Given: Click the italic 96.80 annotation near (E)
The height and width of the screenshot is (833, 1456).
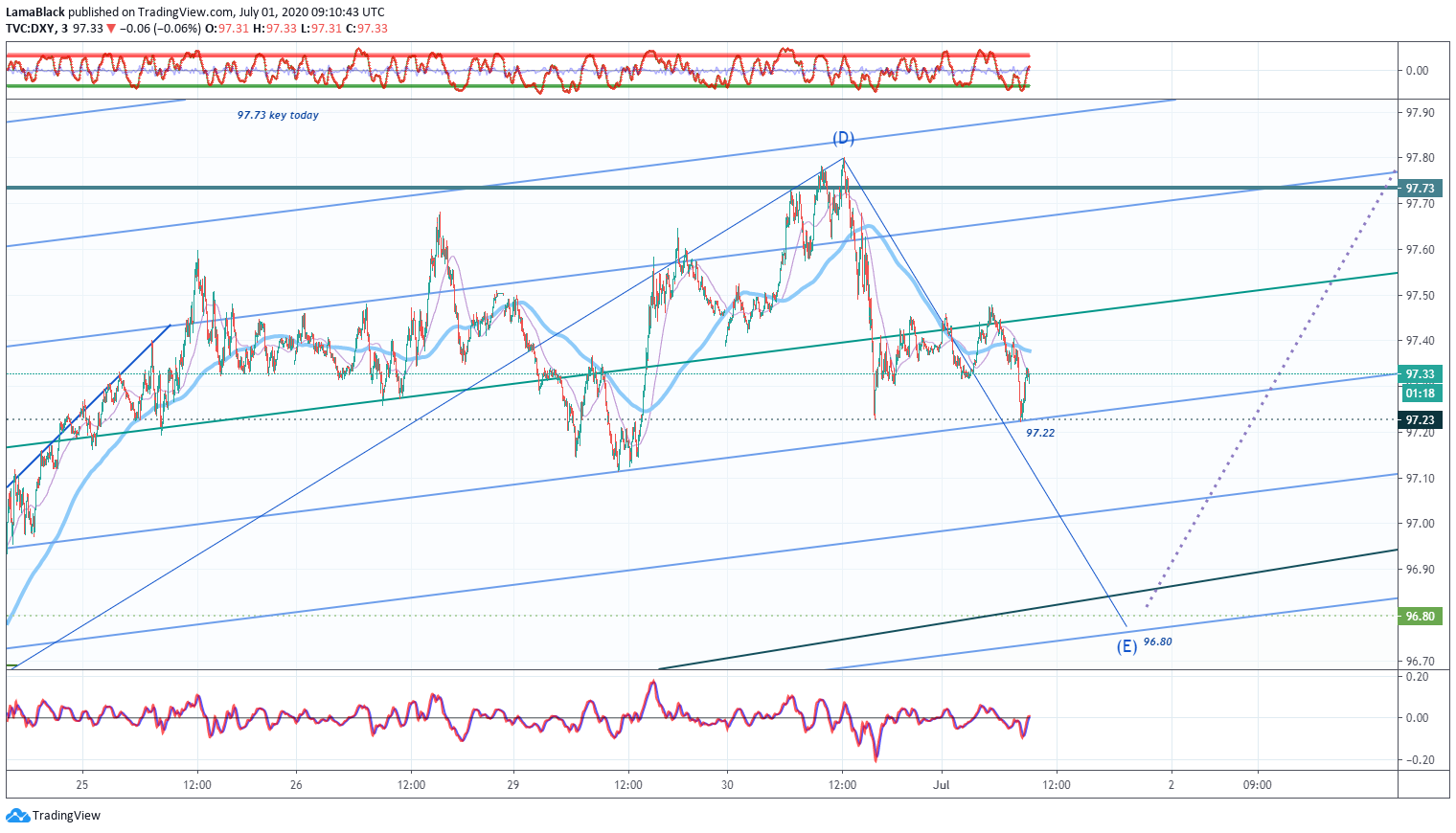Looking at the screenshot, I should pyautogui.click(x=1158, y=642).
